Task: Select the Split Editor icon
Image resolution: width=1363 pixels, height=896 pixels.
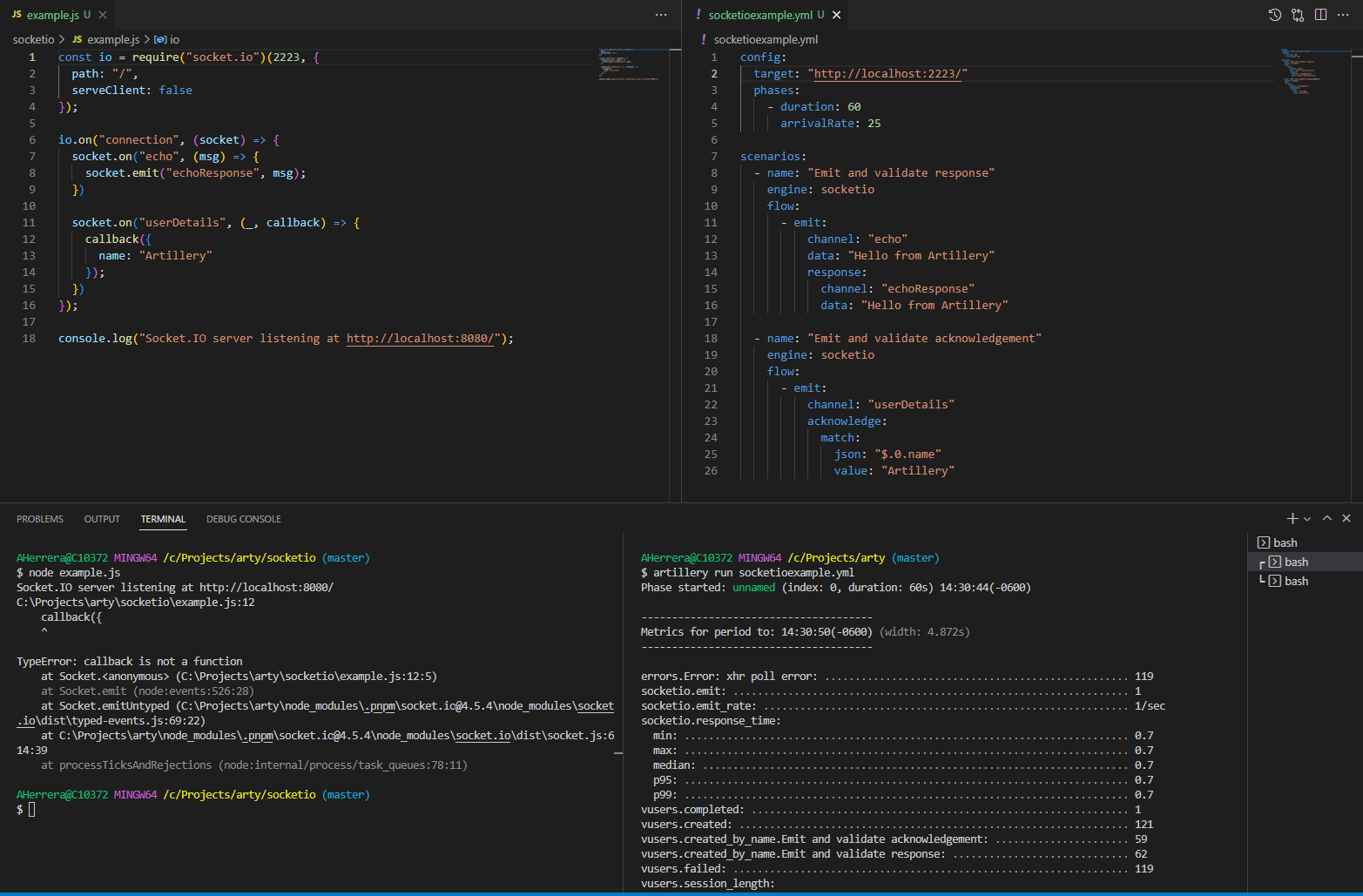Action: pyautogui.click(x=1320, y=15)
